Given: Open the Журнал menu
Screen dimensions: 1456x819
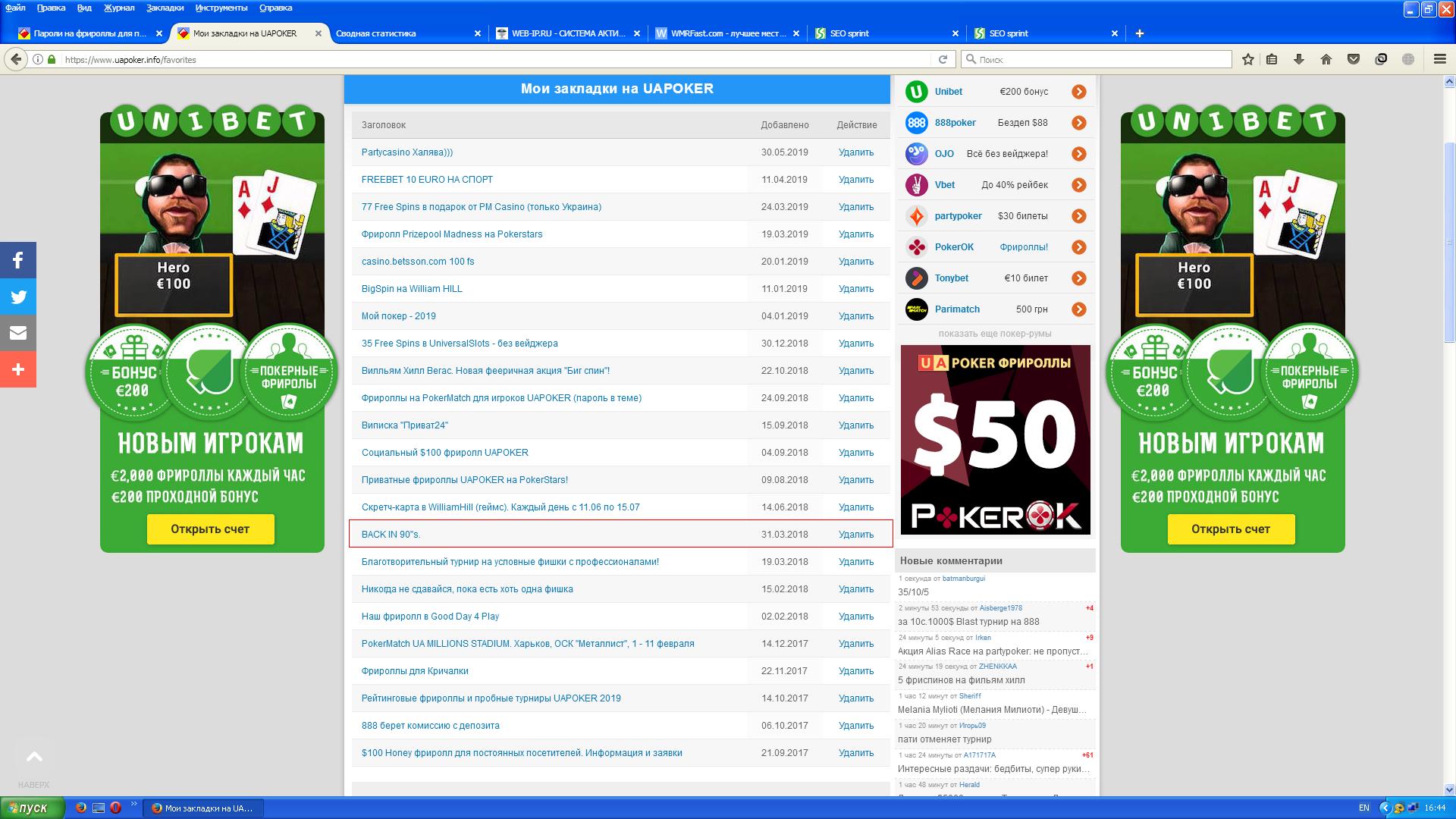Looking at the screenshot, I should click(x=119, y=8).
